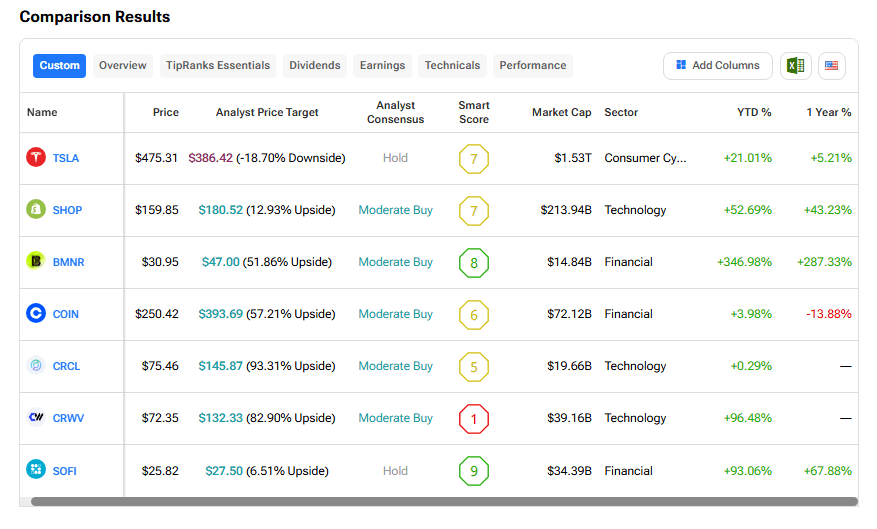Switch to the Overview tab

[122, 65]
